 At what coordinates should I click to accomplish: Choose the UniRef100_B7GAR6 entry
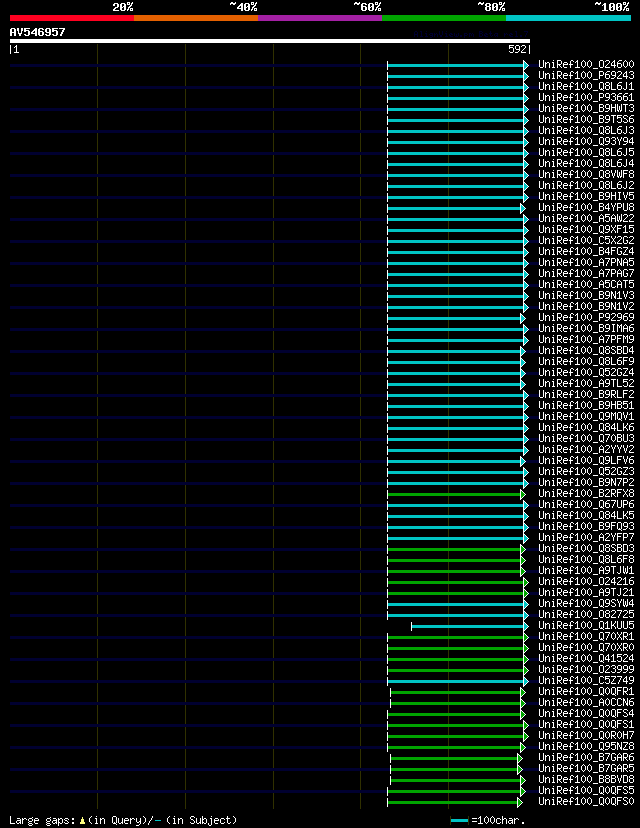click(586, 757)
